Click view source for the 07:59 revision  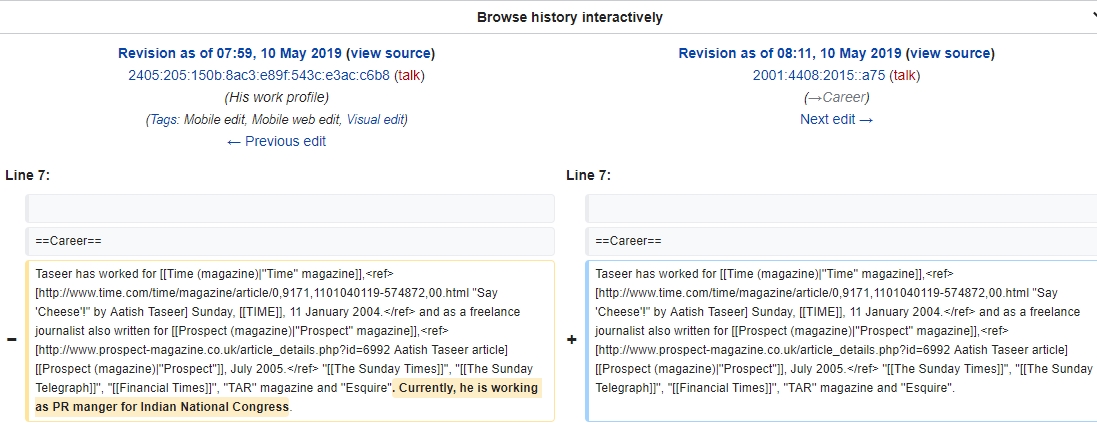click(x=390, y=53)
